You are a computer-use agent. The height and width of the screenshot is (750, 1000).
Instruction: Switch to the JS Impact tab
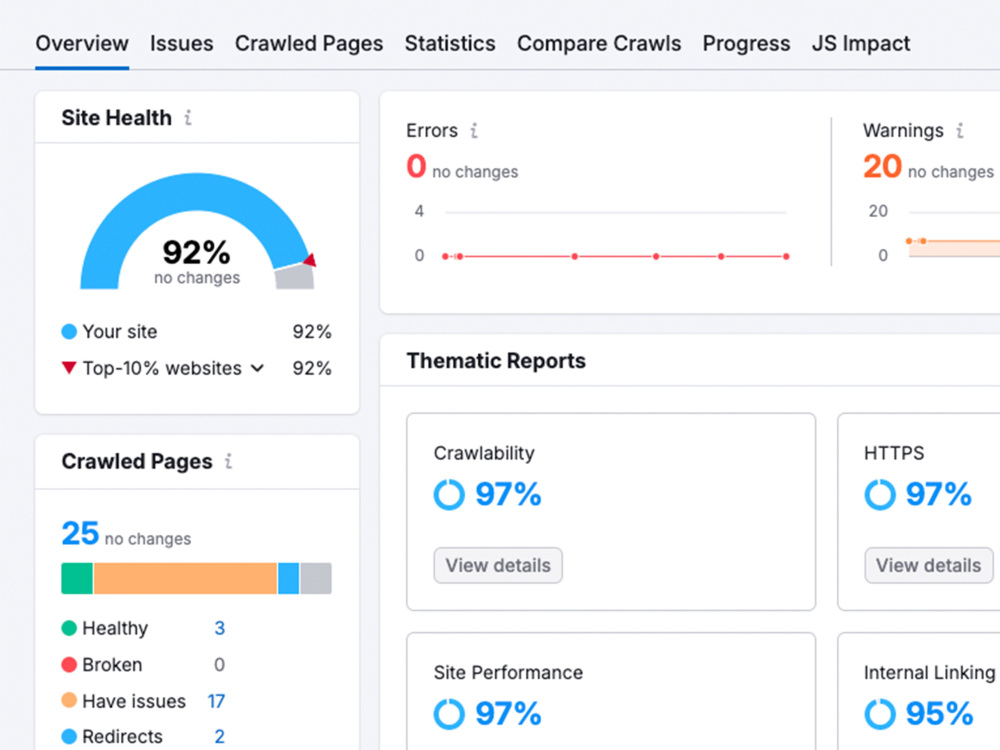(860, 43)
